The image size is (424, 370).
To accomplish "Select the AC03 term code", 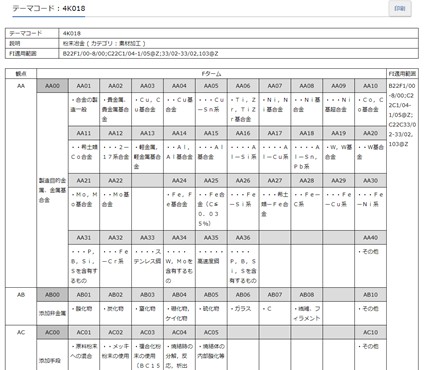I will [x=147, y=332].
